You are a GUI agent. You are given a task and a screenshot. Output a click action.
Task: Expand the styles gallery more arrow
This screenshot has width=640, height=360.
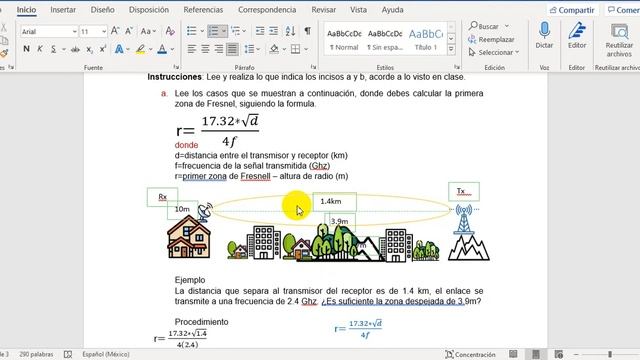451,50
